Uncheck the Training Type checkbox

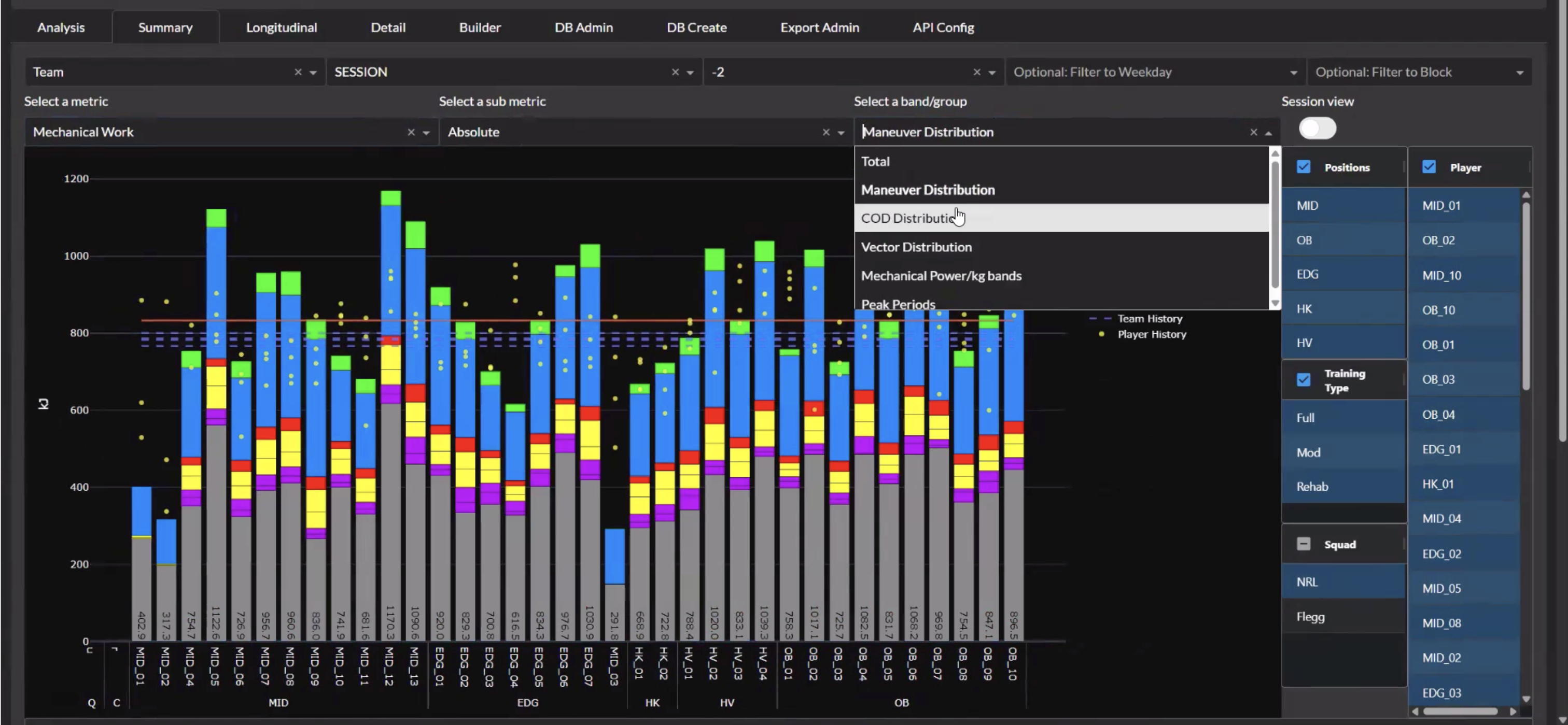pyautogui.click(x=1303, y=380)
